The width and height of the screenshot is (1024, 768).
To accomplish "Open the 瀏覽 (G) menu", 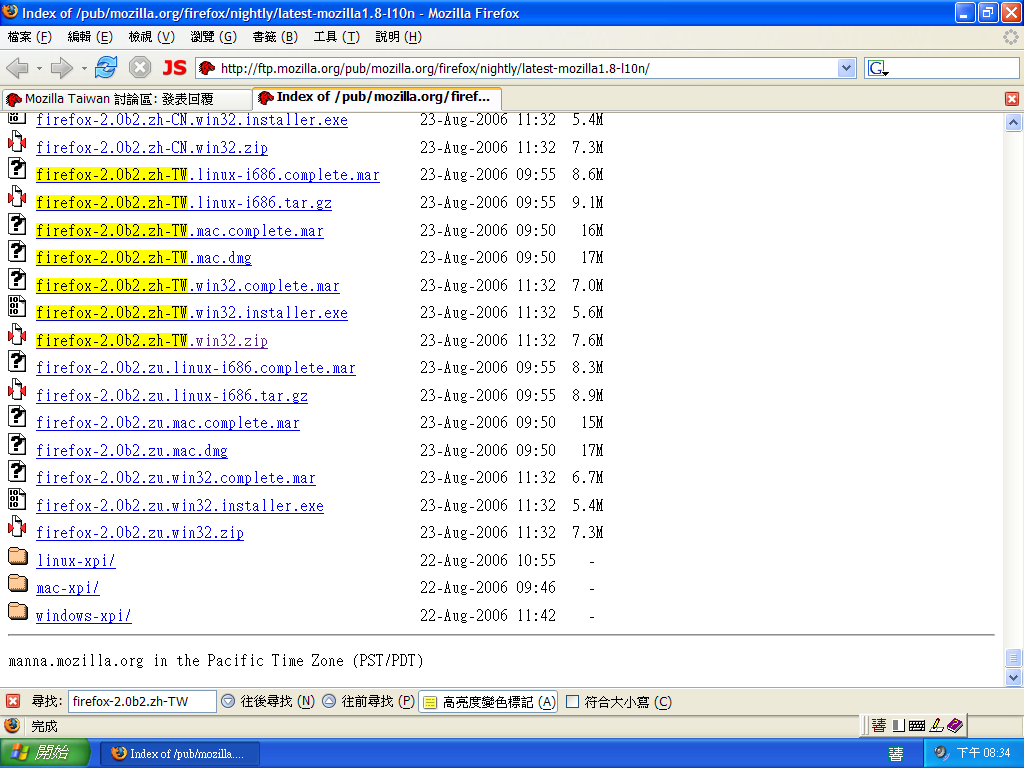I will (214, 37).
